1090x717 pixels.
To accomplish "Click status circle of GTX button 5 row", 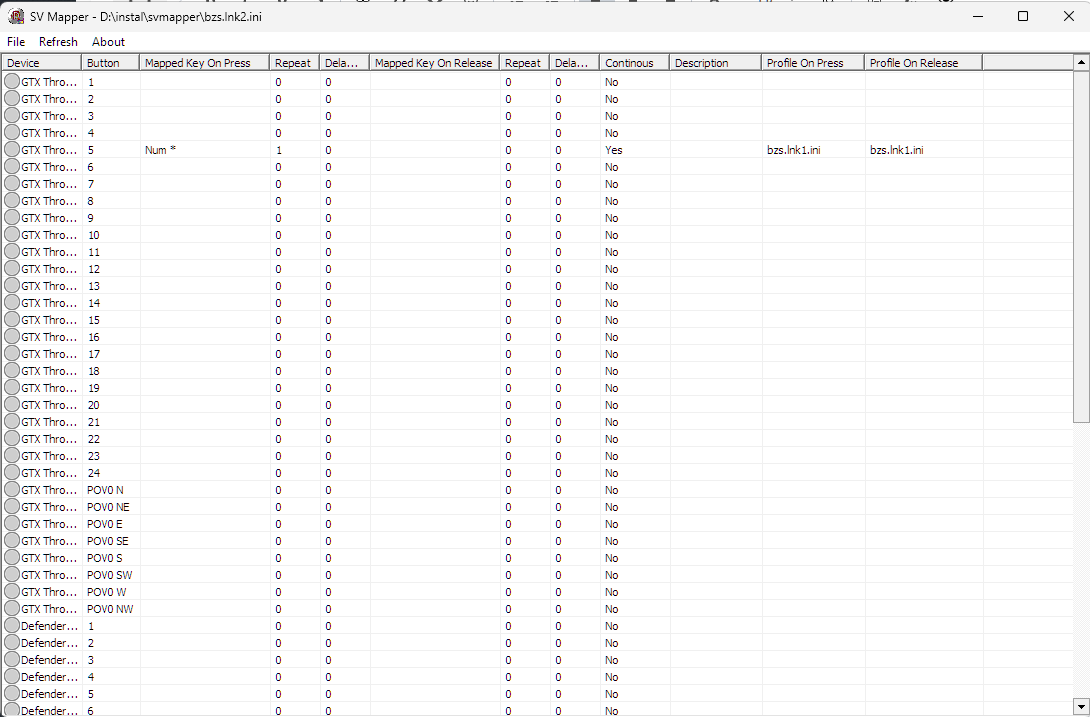I will pyautogui.click(x=12, y=150).
